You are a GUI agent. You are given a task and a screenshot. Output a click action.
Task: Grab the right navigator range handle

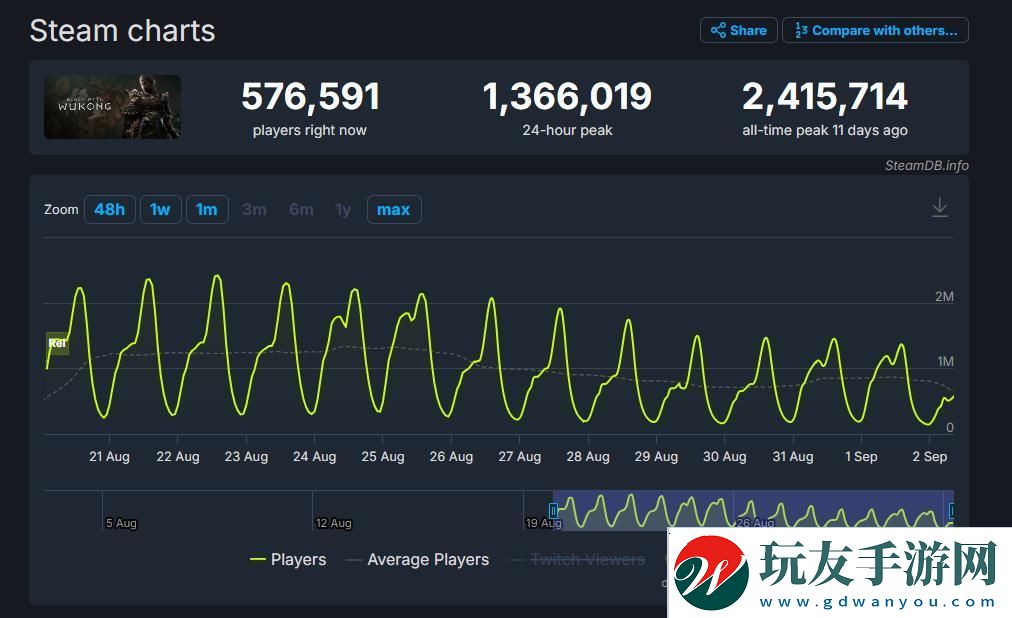[x=951, y=511]
